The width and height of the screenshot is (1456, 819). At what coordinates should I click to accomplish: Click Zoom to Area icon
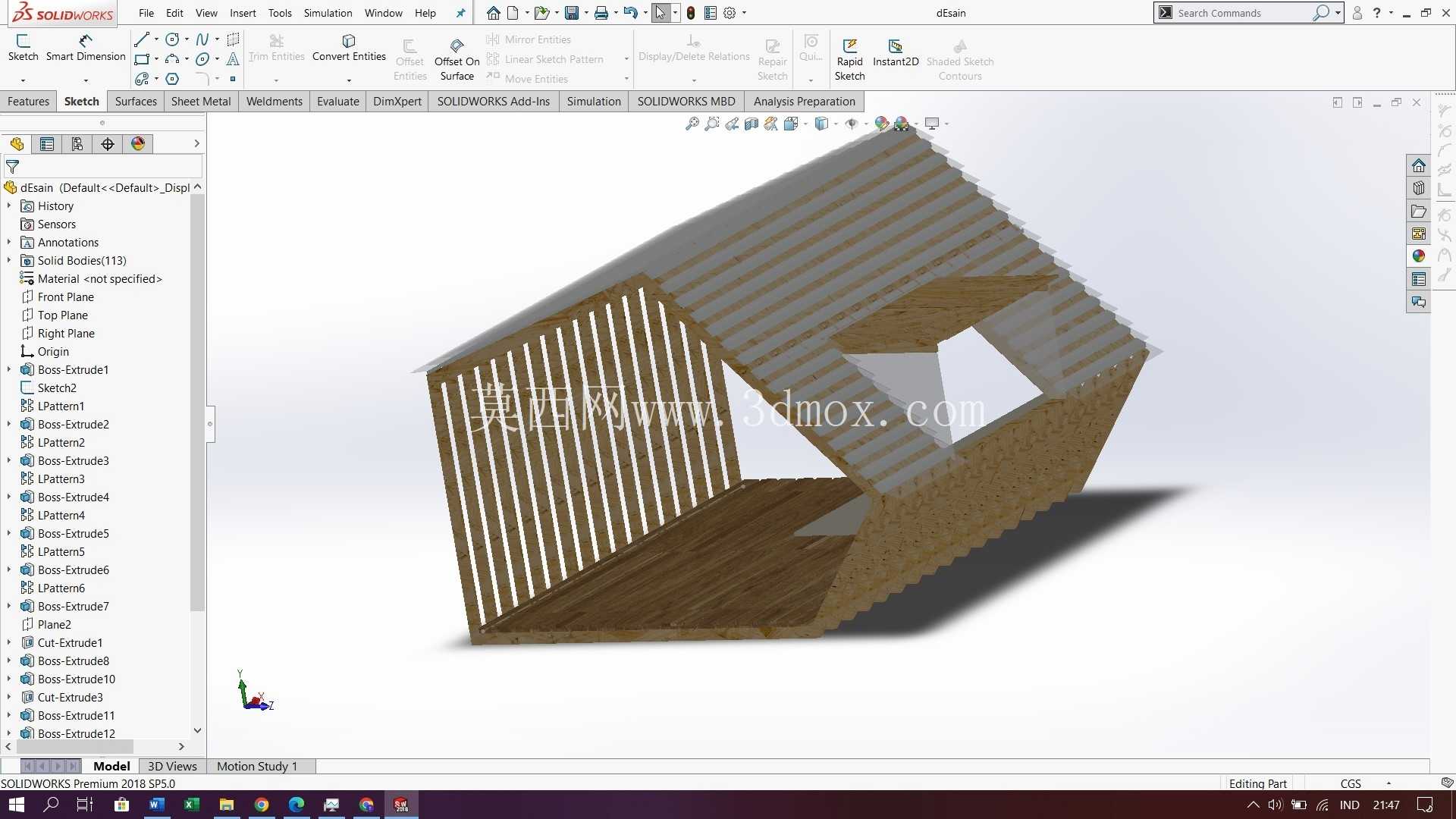pyautogui.click(x=712, y=124)
